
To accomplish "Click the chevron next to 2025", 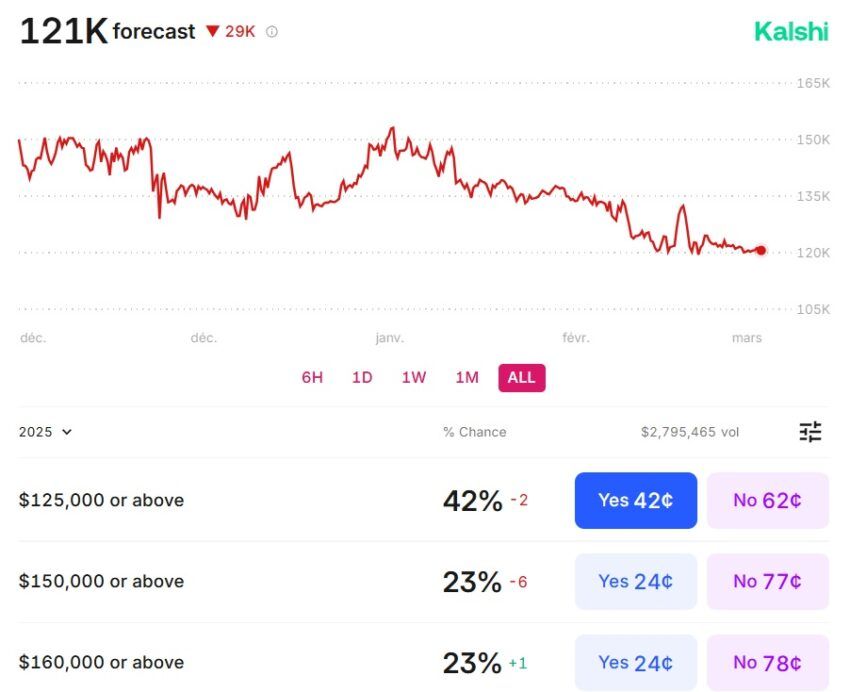I will coord(67,432).
